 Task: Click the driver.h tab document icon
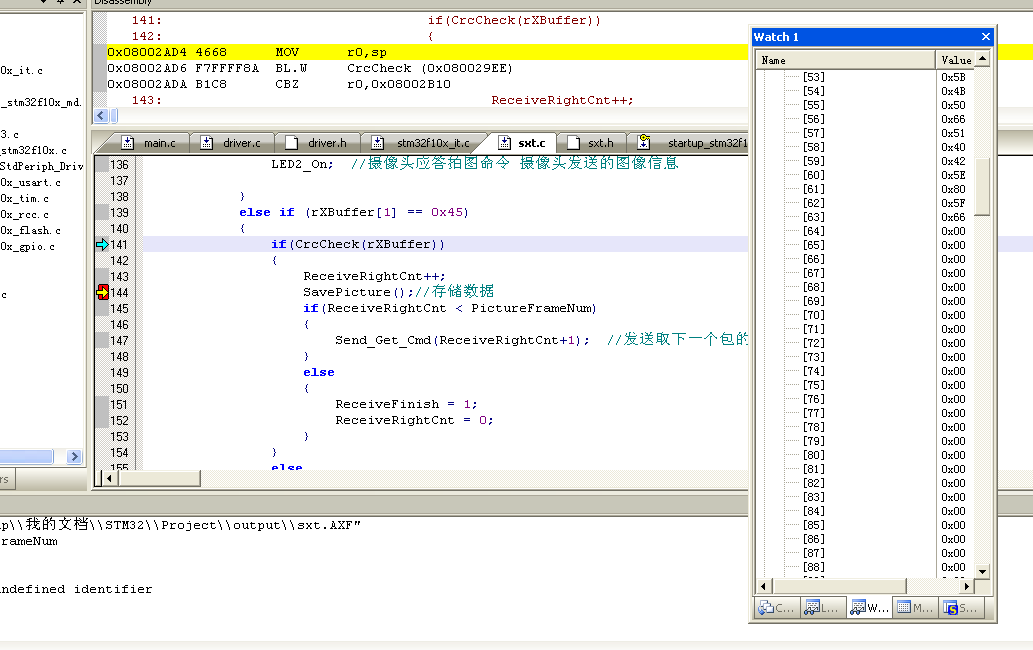(291, 143)
